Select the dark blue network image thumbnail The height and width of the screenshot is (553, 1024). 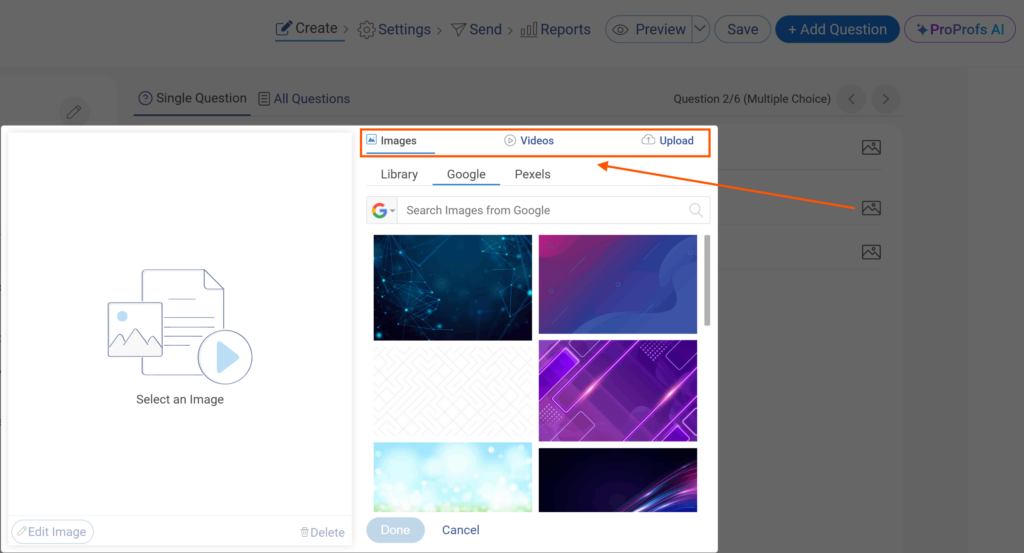pos(453,287)
